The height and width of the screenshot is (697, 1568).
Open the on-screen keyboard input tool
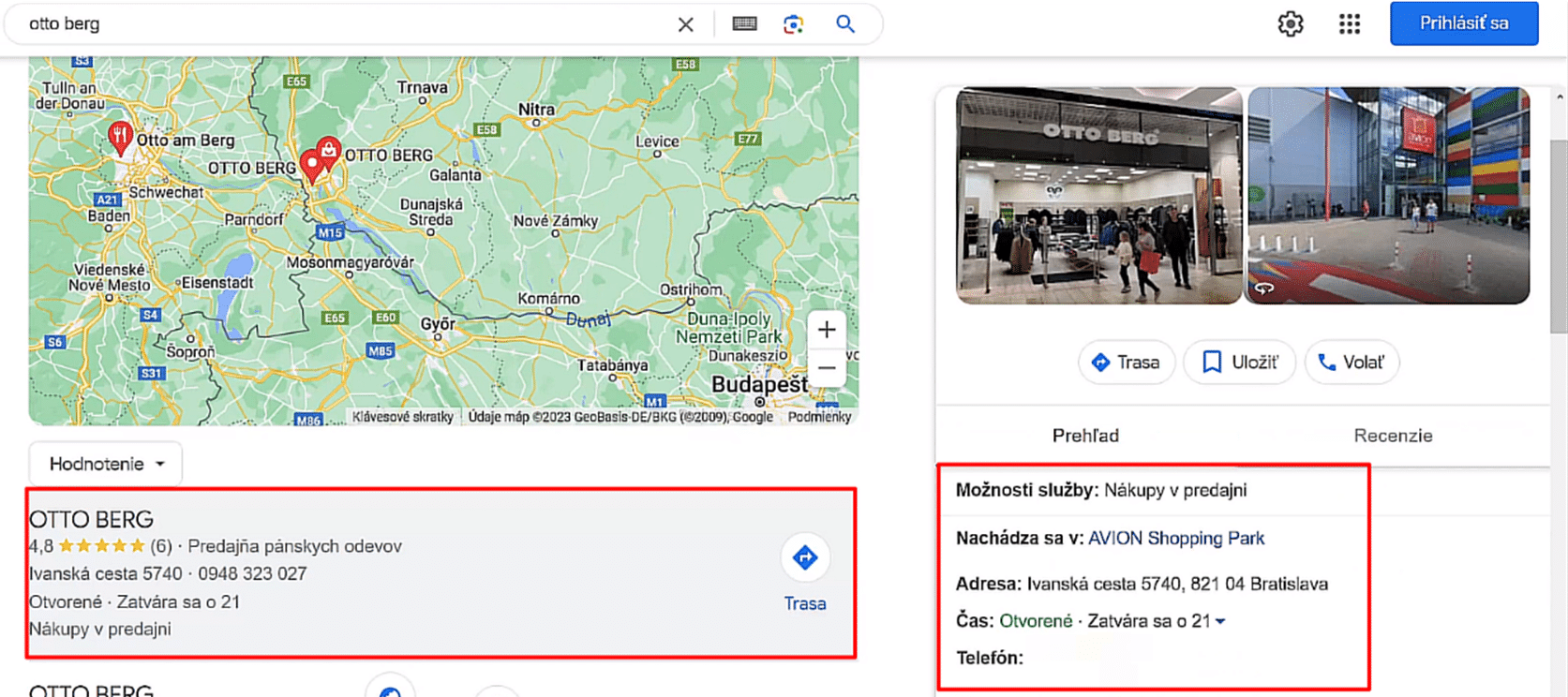point(745,23)
